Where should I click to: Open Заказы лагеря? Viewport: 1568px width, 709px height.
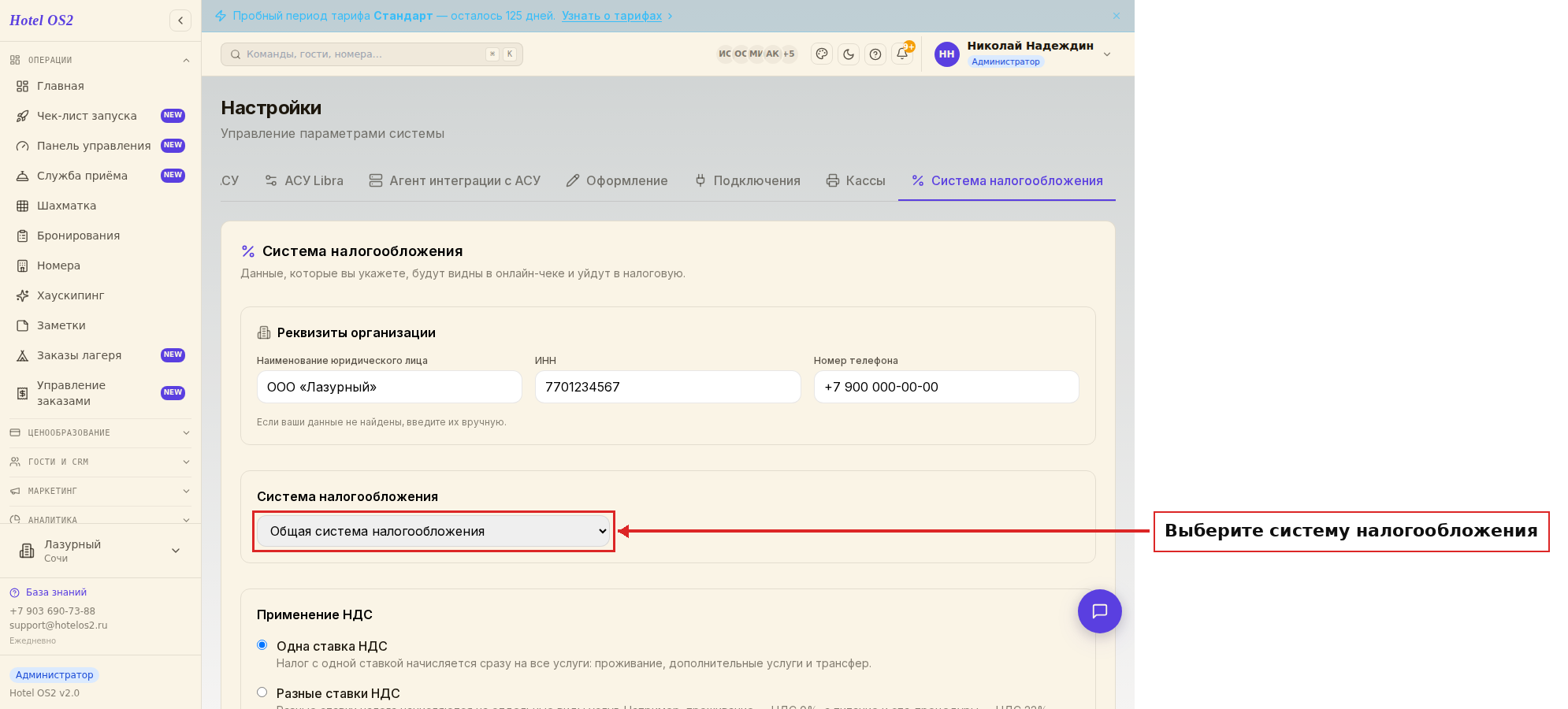tap(100, 355)
